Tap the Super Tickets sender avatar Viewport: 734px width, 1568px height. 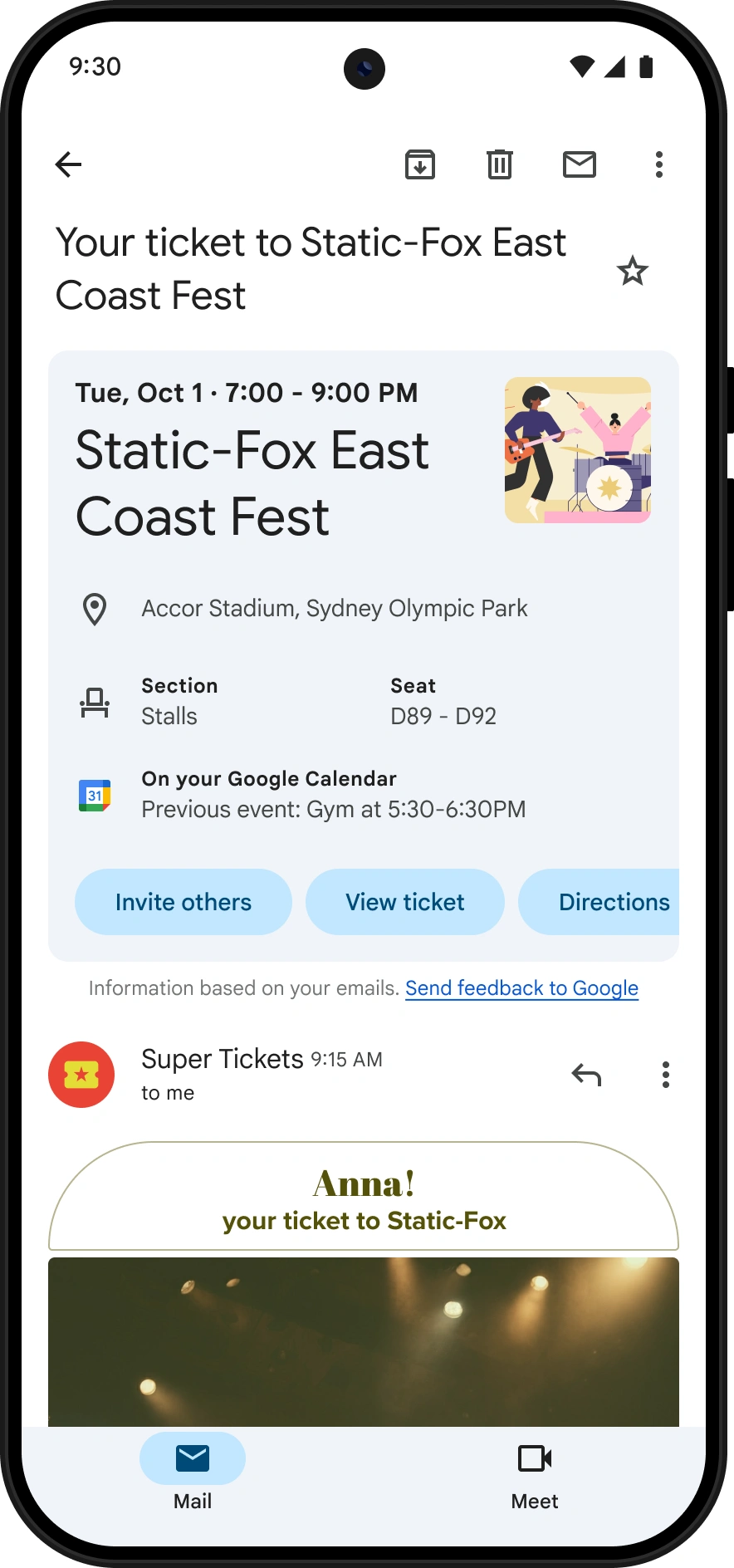tap(81, 1075)
